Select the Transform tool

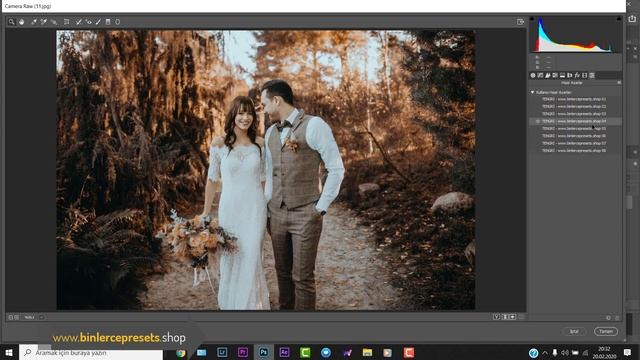click(67, 22)
